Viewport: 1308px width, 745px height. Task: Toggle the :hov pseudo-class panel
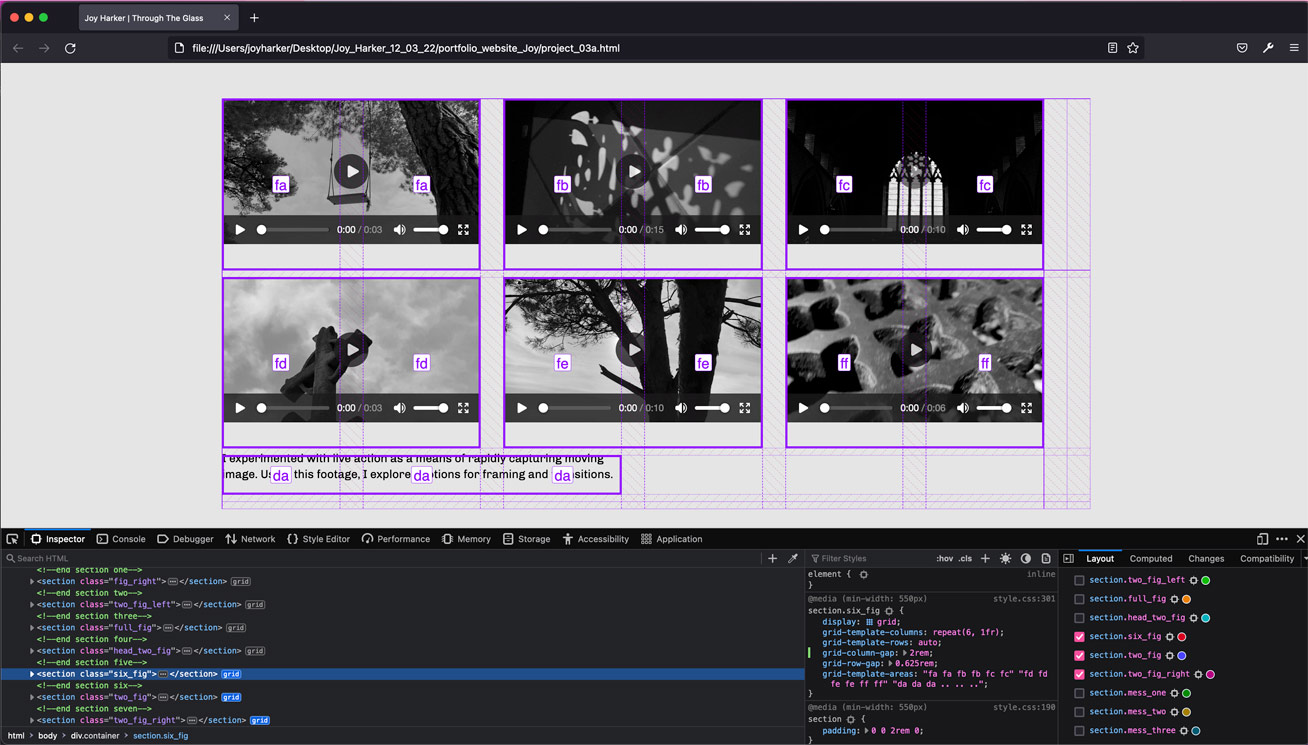(x=945, y=559)
